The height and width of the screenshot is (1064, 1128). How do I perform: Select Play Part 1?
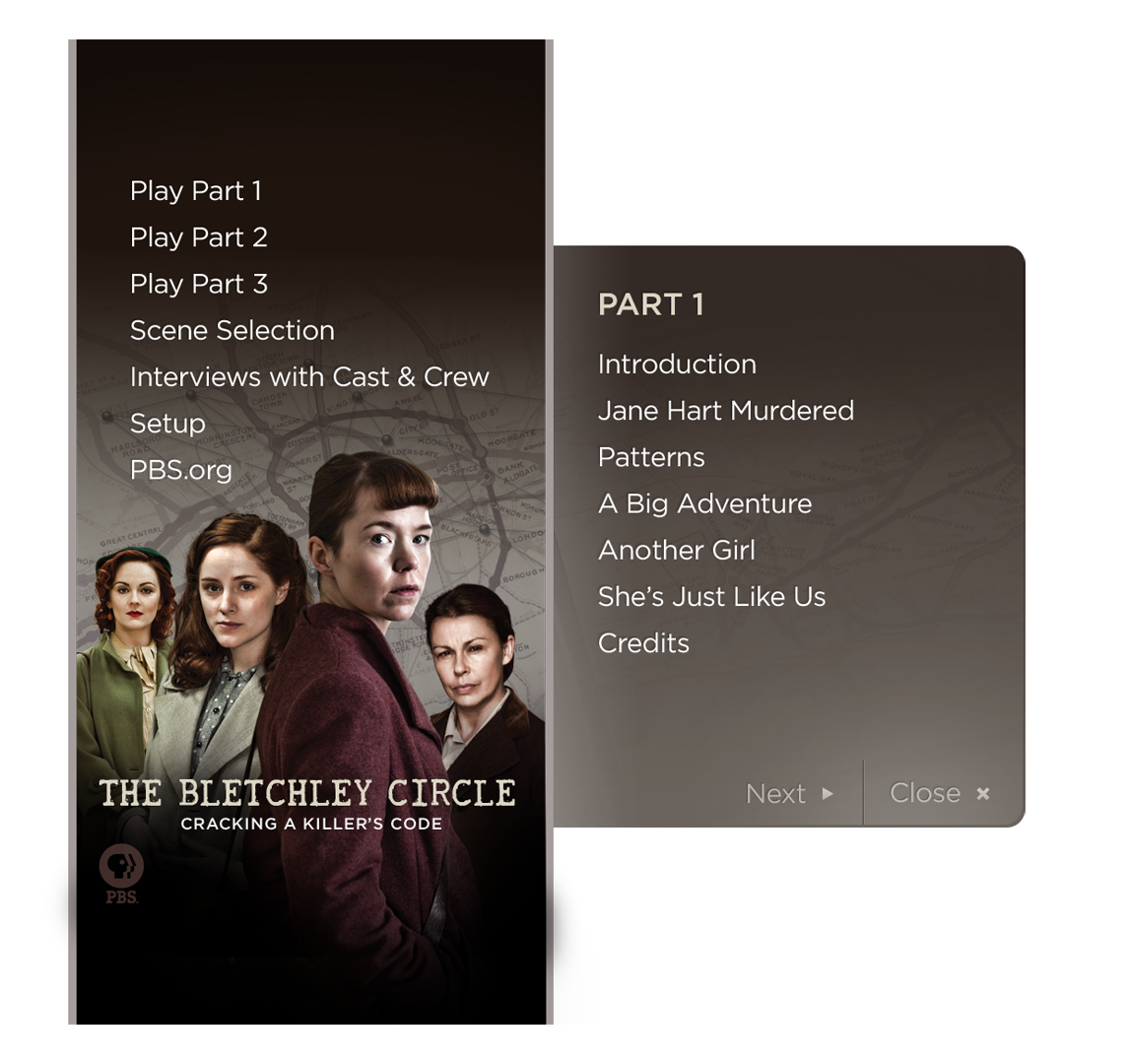click(196, 191)
